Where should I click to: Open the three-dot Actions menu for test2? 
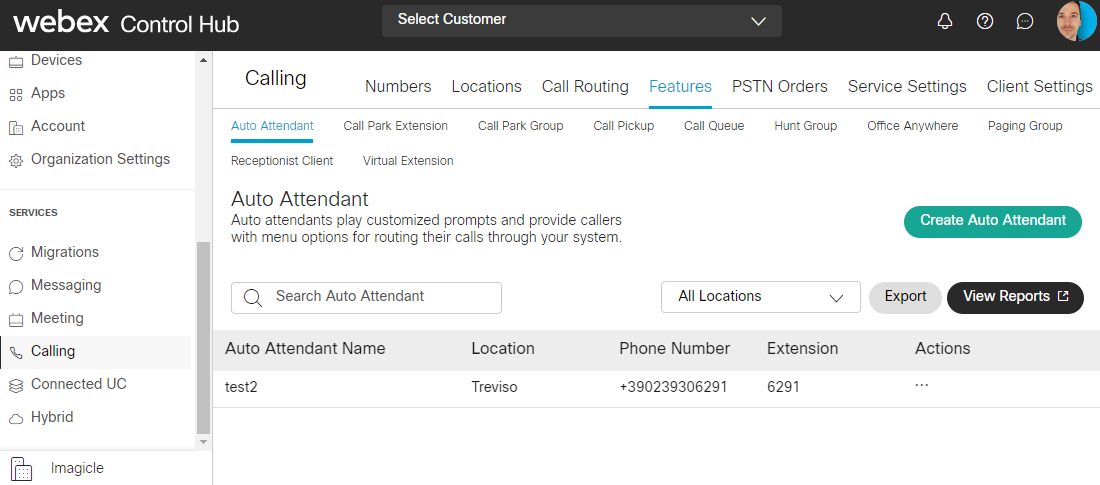(922, 386)
